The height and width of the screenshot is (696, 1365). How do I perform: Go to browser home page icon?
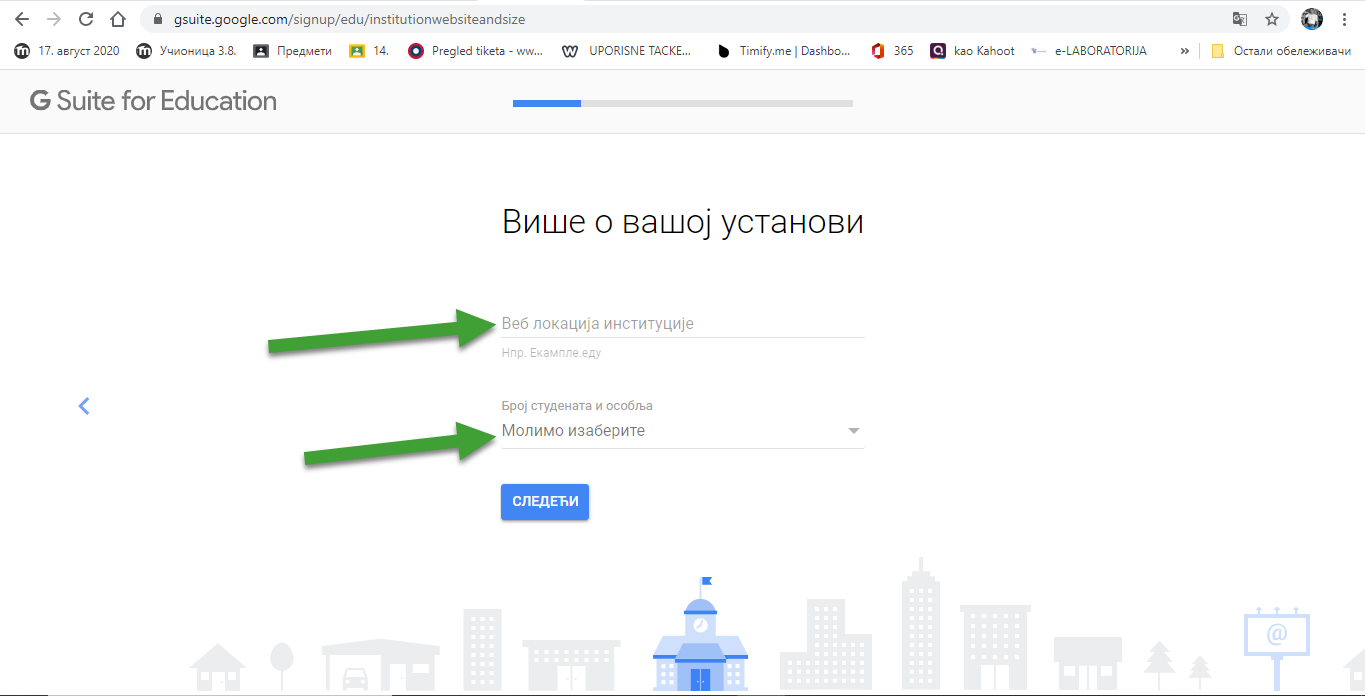click(x=118, y=19)
